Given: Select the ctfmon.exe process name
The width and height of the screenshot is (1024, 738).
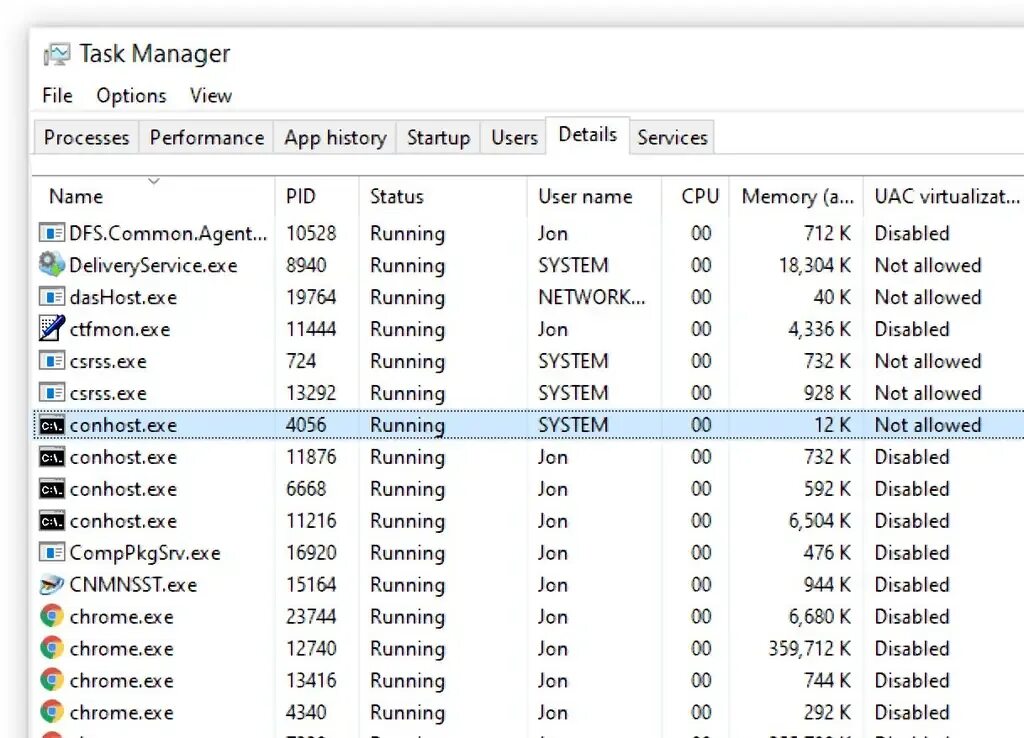Looking at the screenshot, I should pos(120,329).
